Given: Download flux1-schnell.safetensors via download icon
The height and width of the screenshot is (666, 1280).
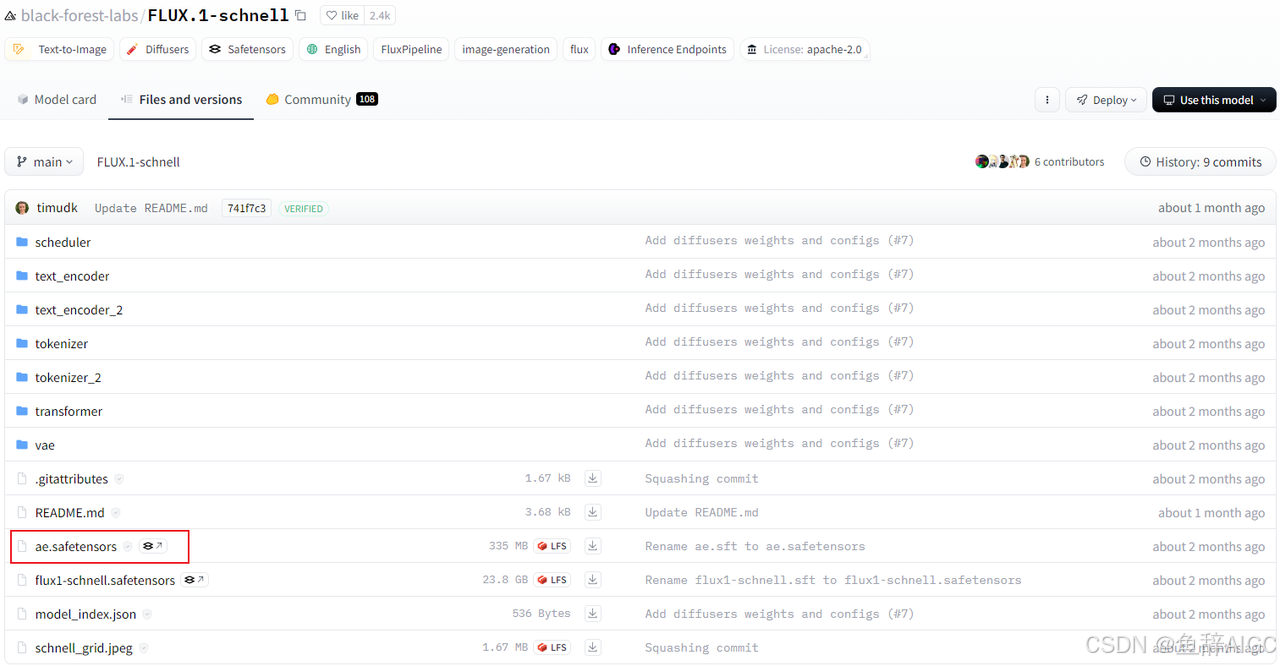Looking at the screenshot, I should [593, 580].
